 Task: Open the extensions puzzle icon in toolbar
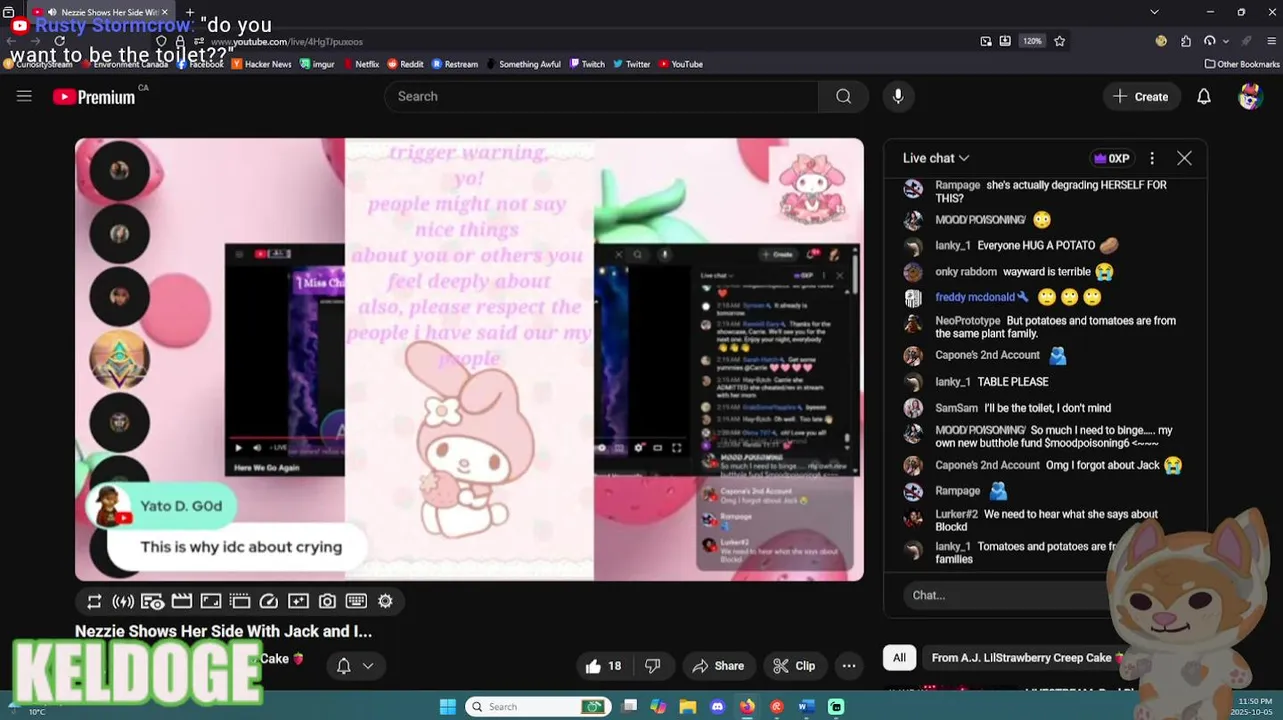click(1186, 41)
